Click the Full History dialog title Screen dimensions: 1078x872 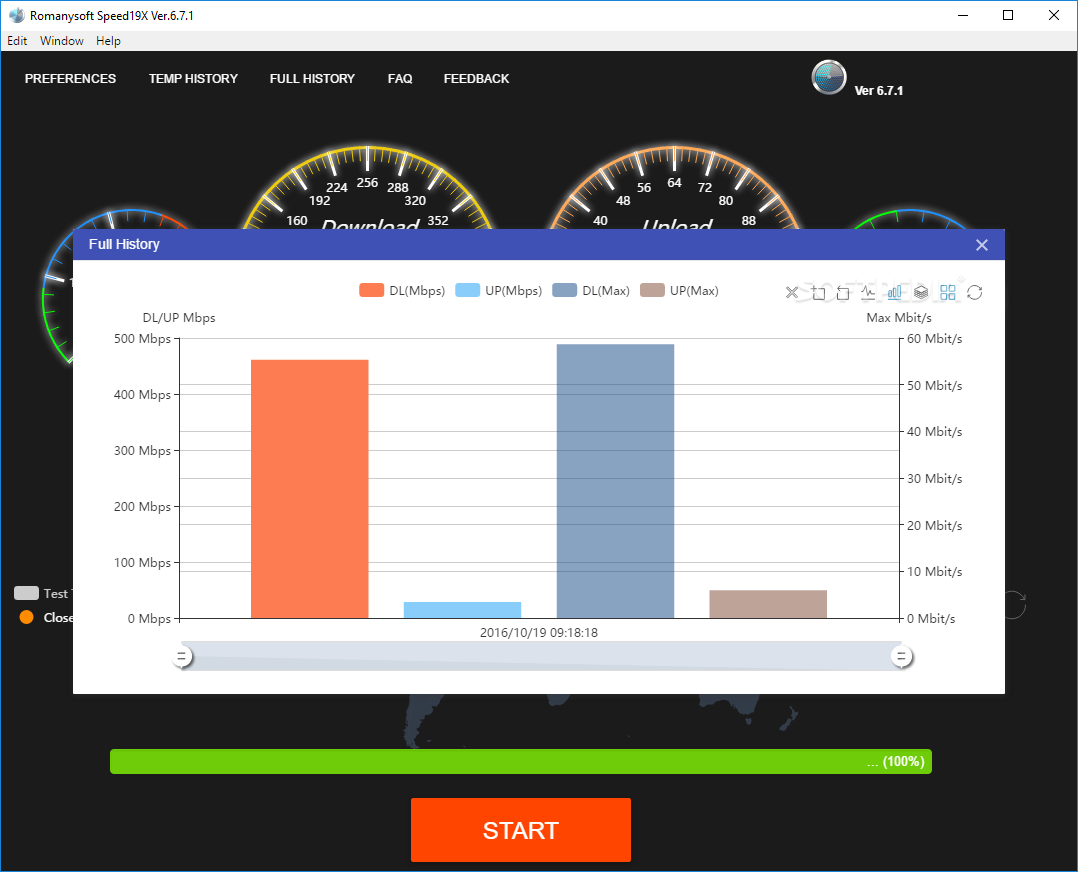(x=124, y=244)
